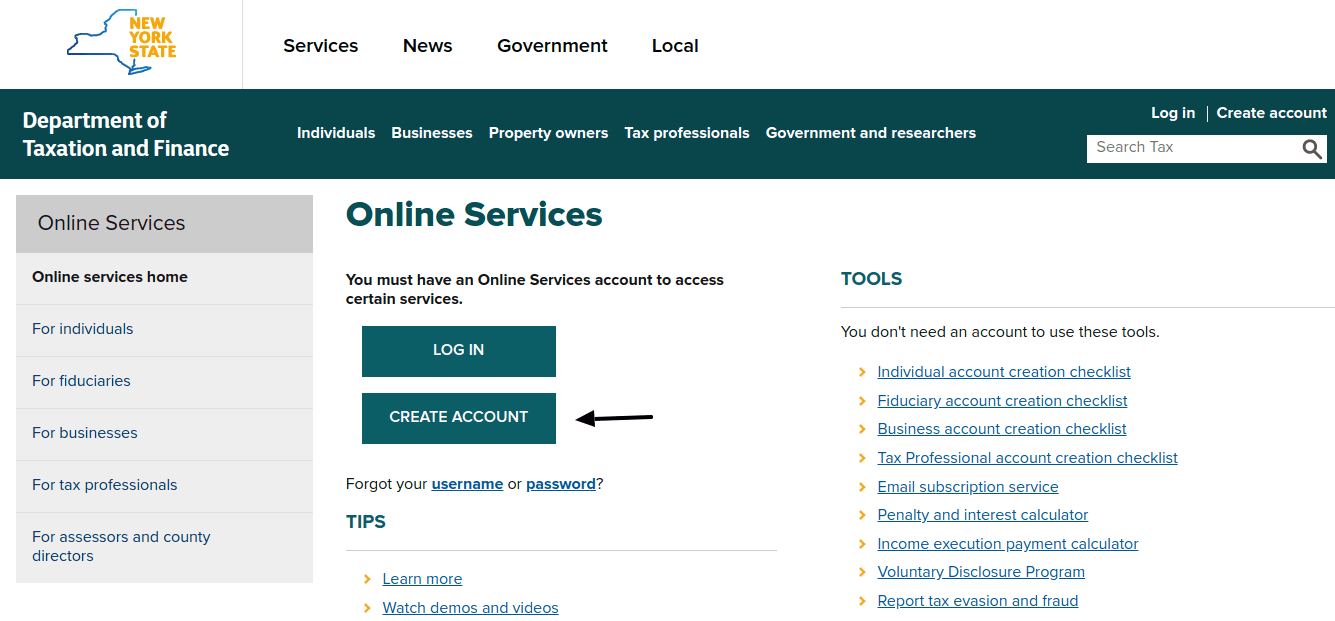
Task: Click the forgot username link
Action: click(x=467, y=484)
